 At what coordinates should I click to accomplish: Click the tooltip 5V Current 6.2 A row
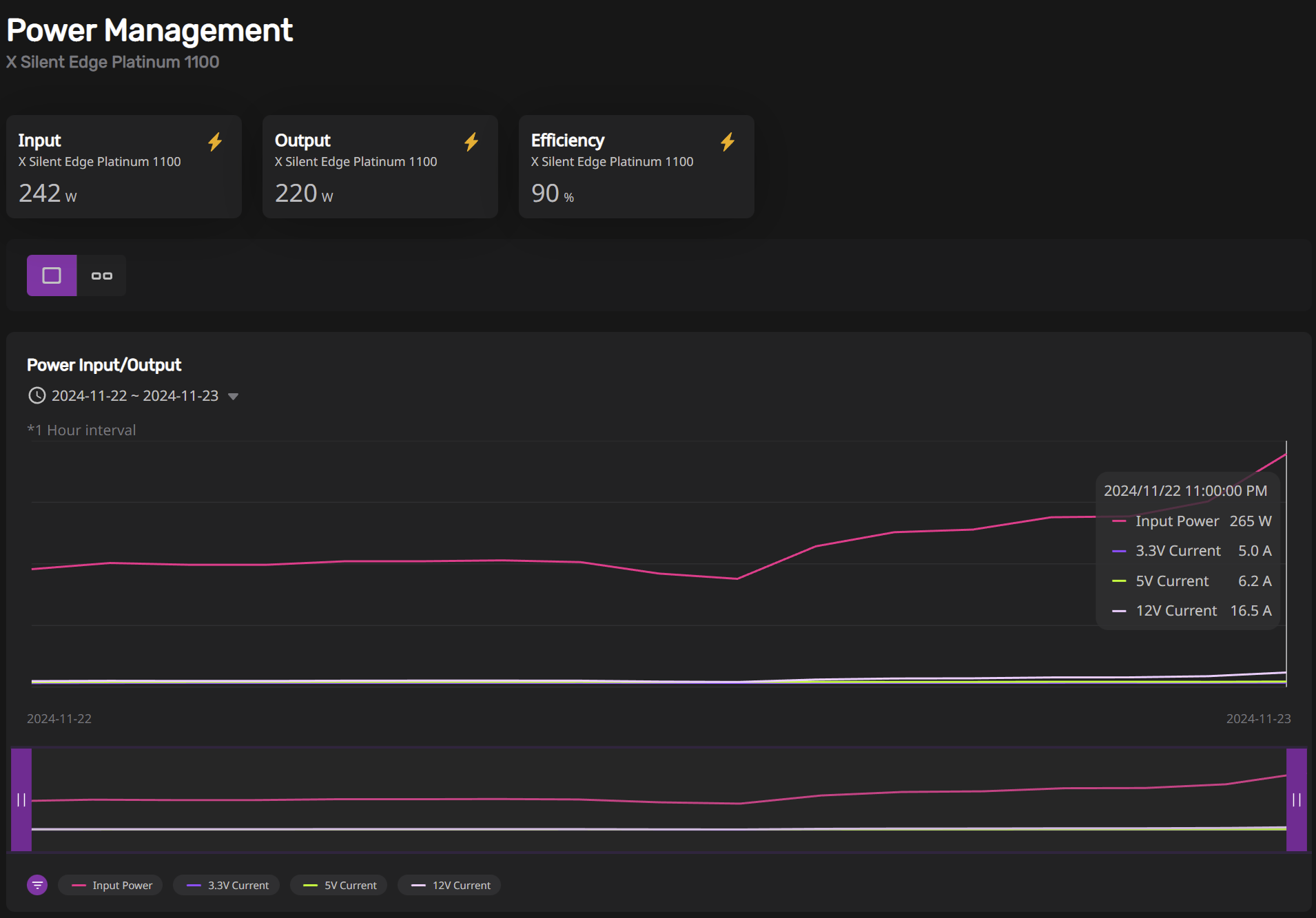(x=1191, y=581)
